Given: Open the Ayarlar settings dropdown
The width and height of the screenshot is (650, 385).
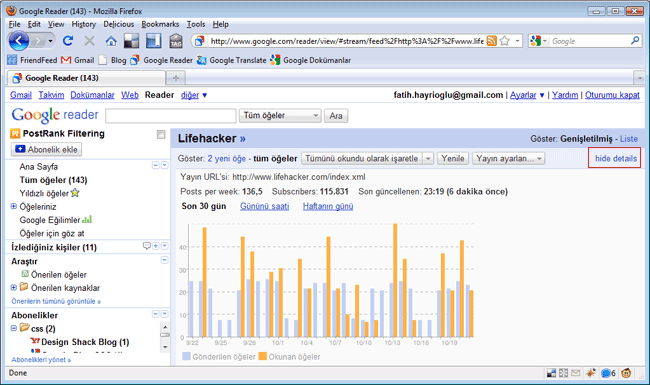Looking at the screenshot, I should coord(527,95).
